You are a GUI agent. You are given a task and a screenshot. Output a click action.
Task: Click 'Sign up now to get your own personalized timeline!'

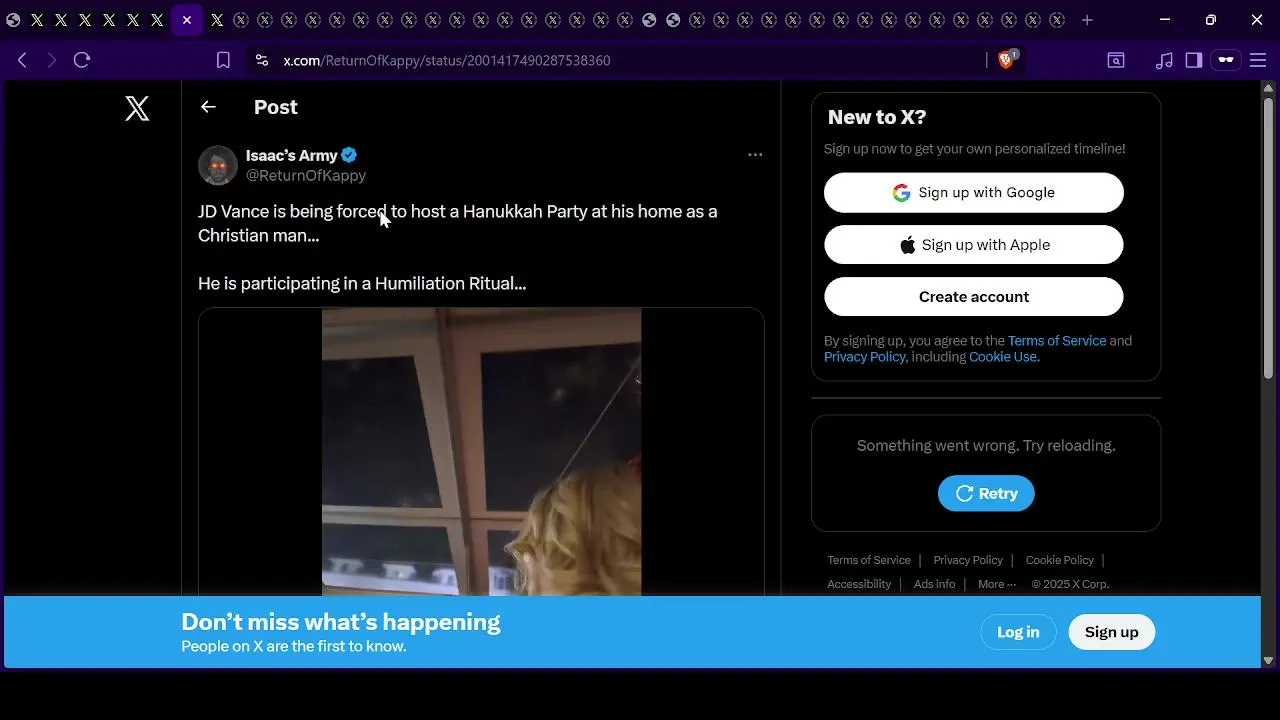pos(975,149)
